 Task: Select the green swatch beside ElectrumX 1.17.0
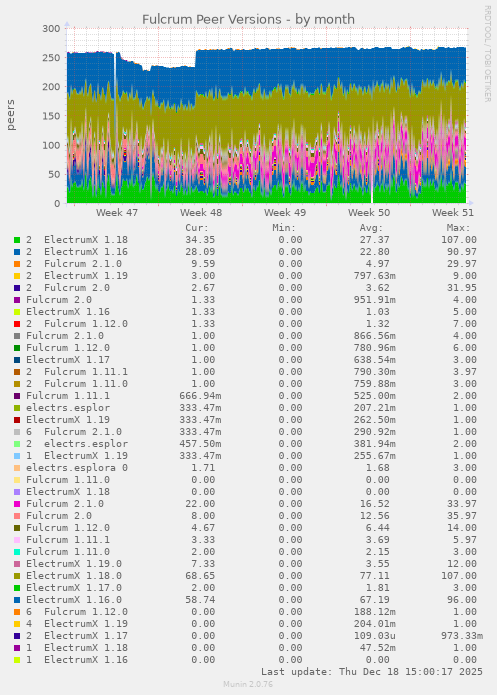17,588
